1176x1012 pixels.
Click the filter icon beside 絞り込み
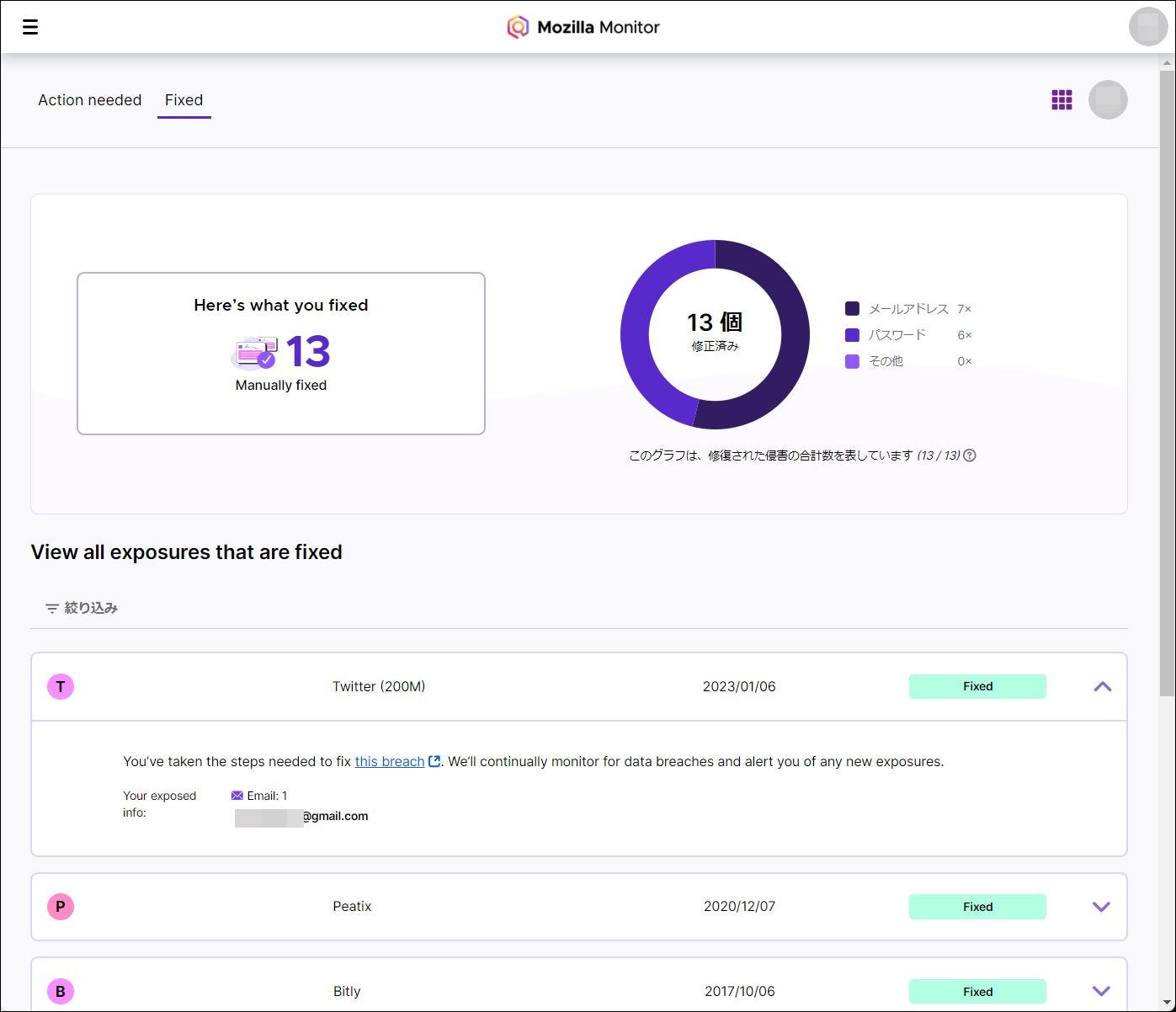(52, 608)
